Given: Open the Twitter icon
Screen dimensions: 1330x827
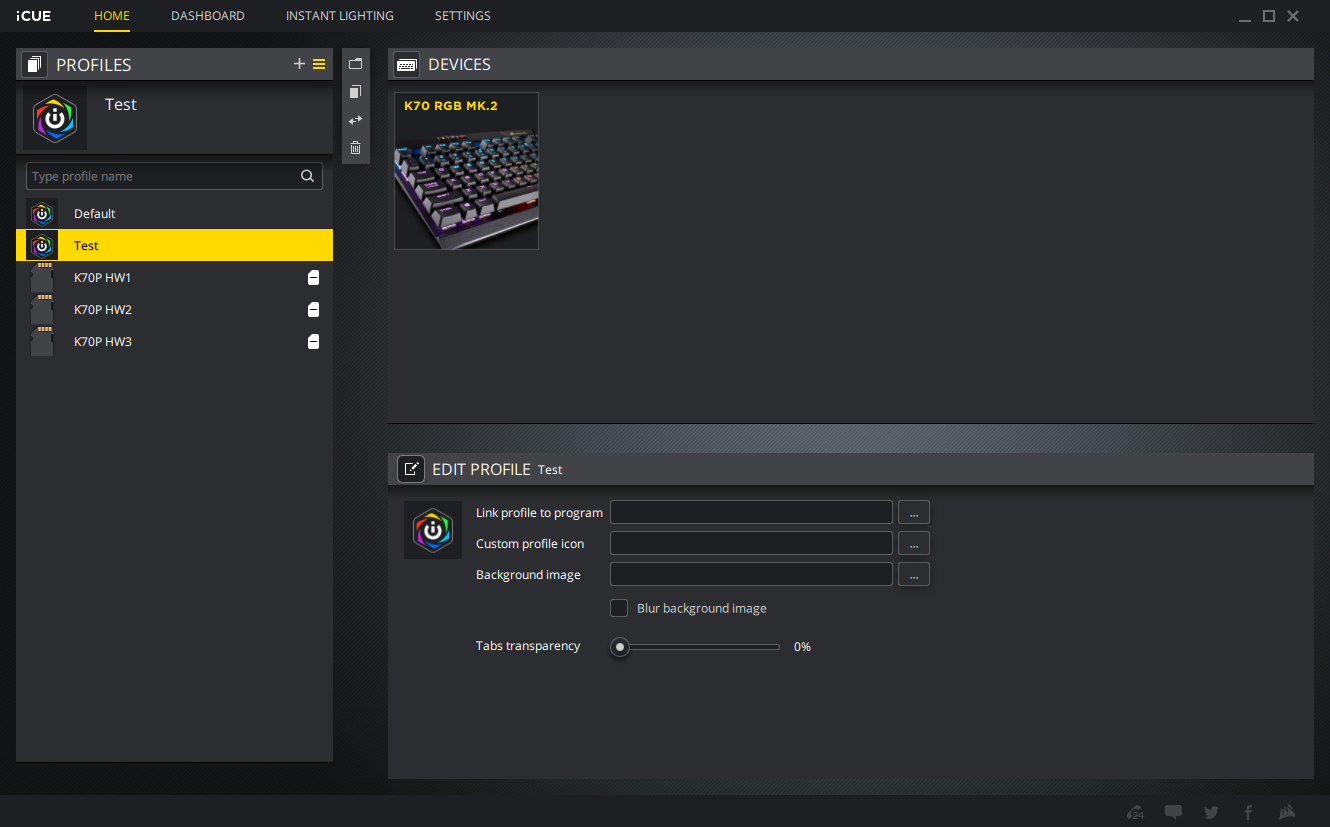Looking at the screenshot, I should point(1211,812).
